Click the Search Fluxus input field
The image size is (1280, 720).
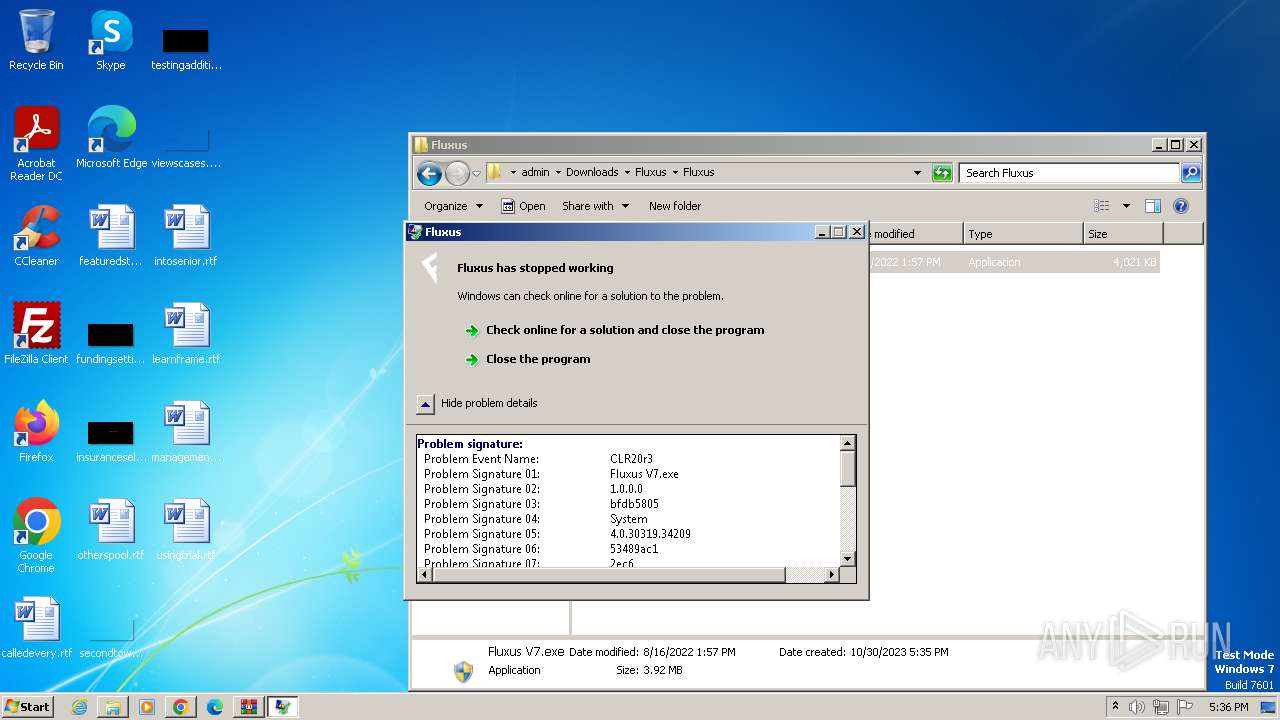(1070, 173)
